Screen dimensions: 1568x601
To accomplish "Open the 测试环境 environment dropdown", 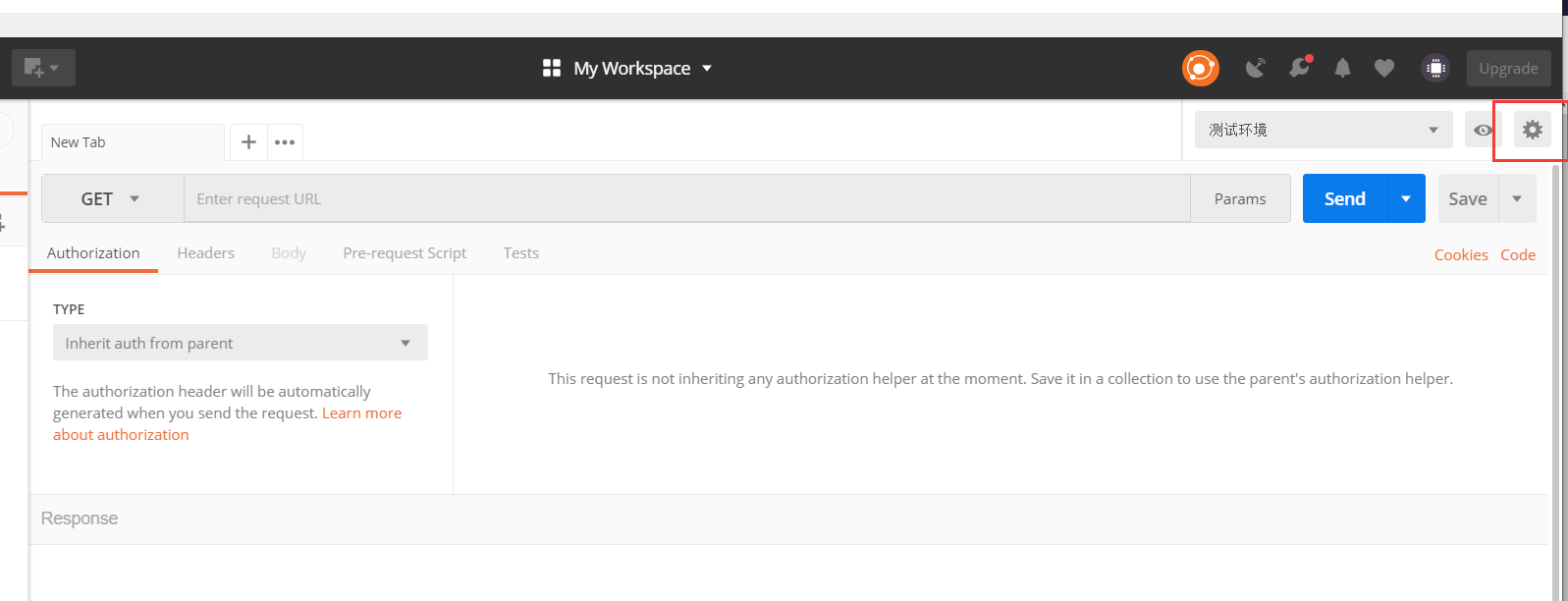I will coord(1323,130).
